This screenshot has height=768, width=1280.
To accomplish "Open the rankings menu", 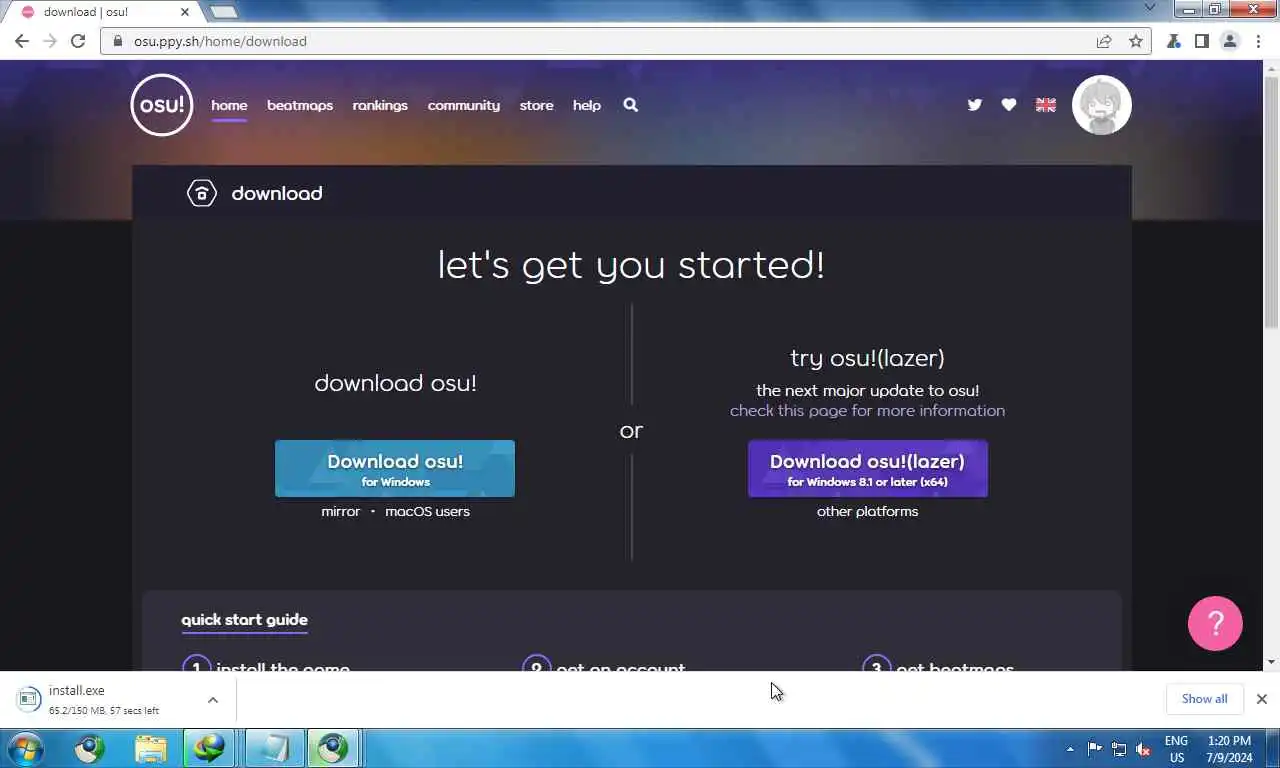I will (380, 105).
